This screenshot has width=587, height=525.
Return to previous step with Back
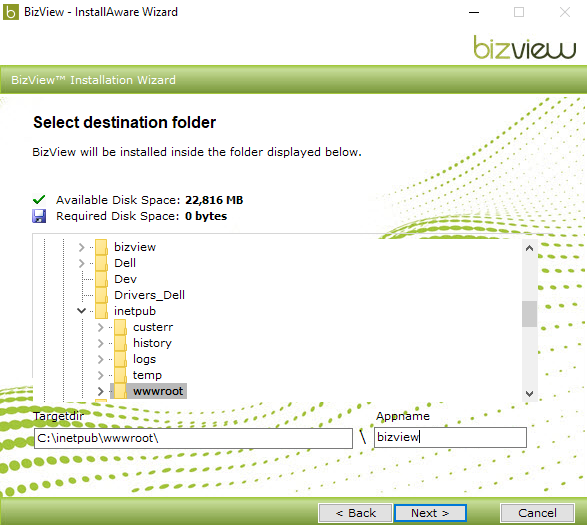click(355, 513)
